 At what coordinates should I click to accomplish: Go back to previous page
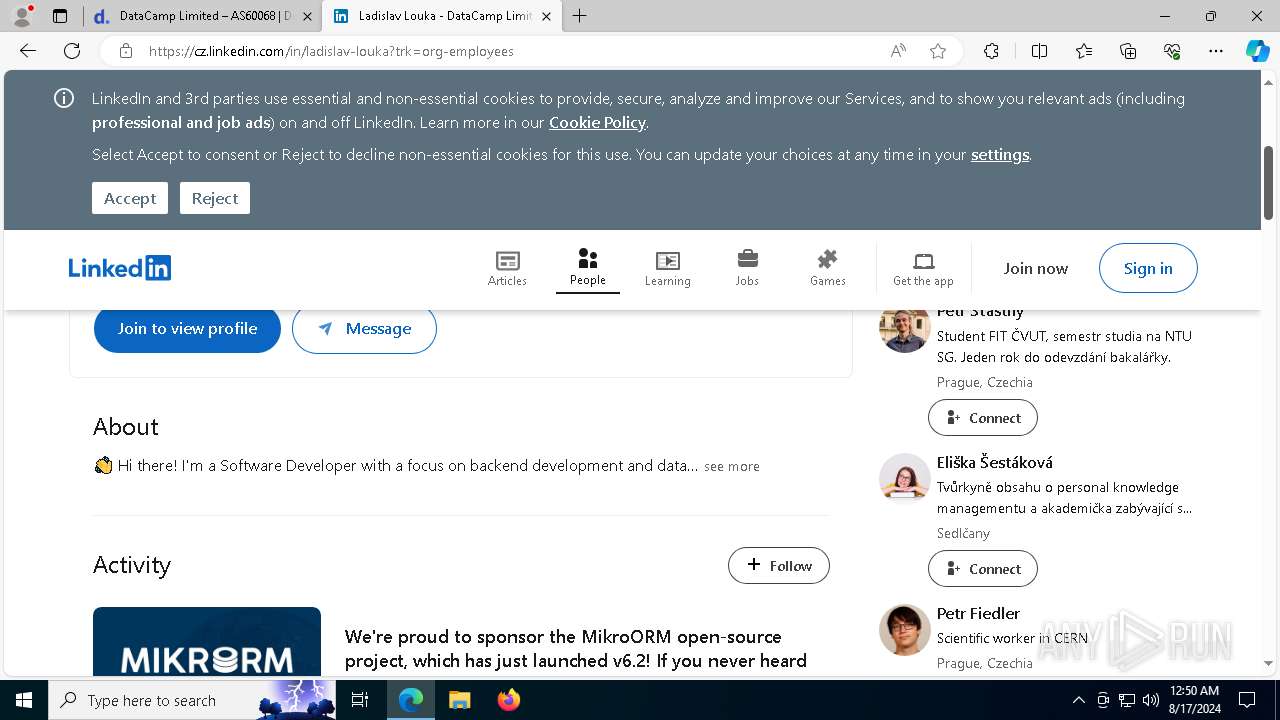pos(28,51)
